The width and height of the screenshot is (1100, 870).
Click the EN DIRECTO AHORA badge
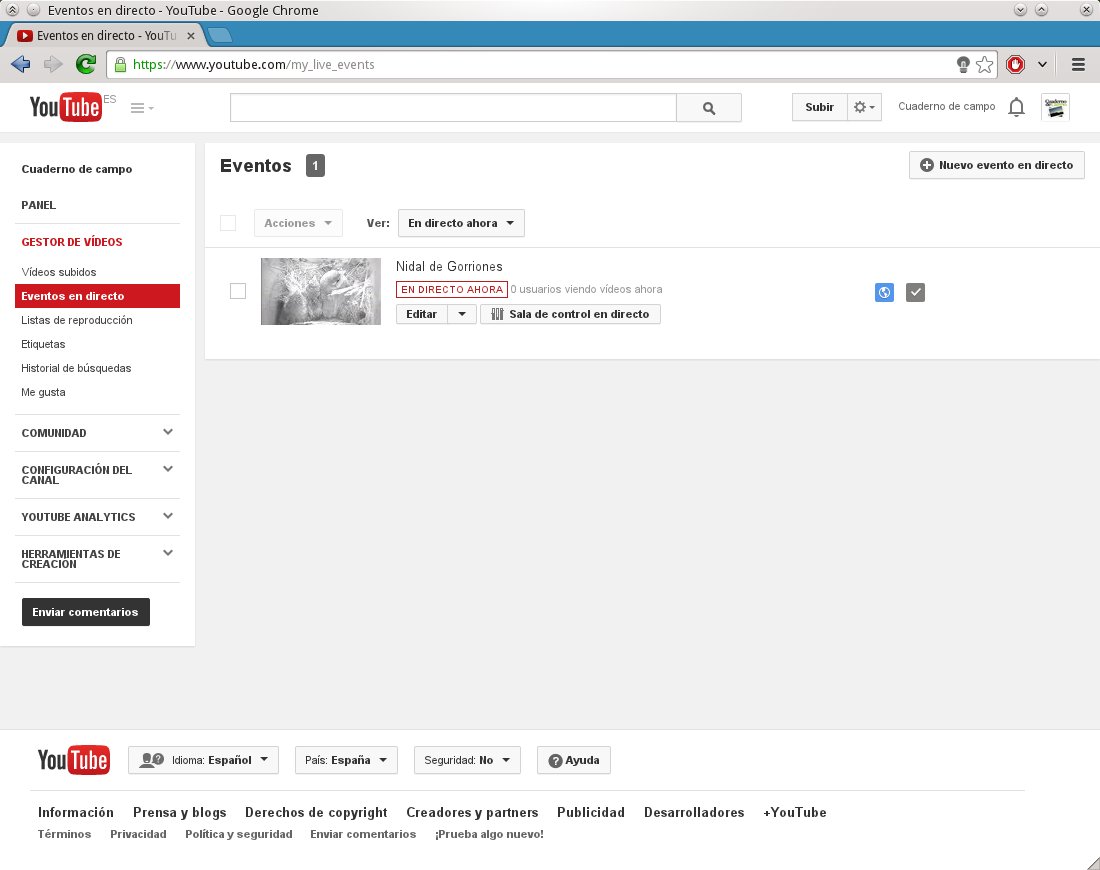click(x=452, y=289)
